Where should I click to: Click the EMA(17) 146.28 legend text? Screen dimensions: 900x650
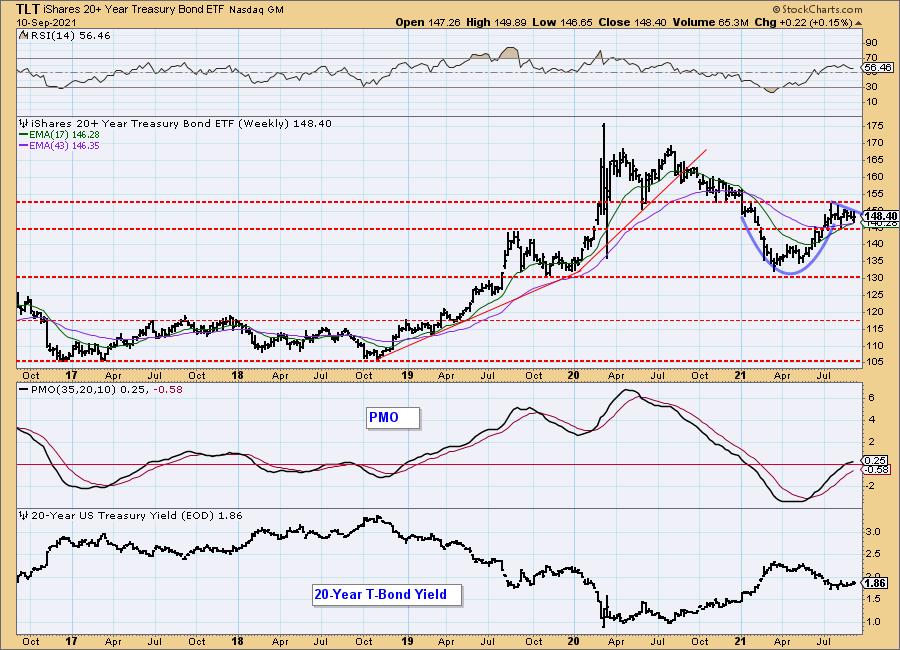pyautogui.click(x=64, y=135)
